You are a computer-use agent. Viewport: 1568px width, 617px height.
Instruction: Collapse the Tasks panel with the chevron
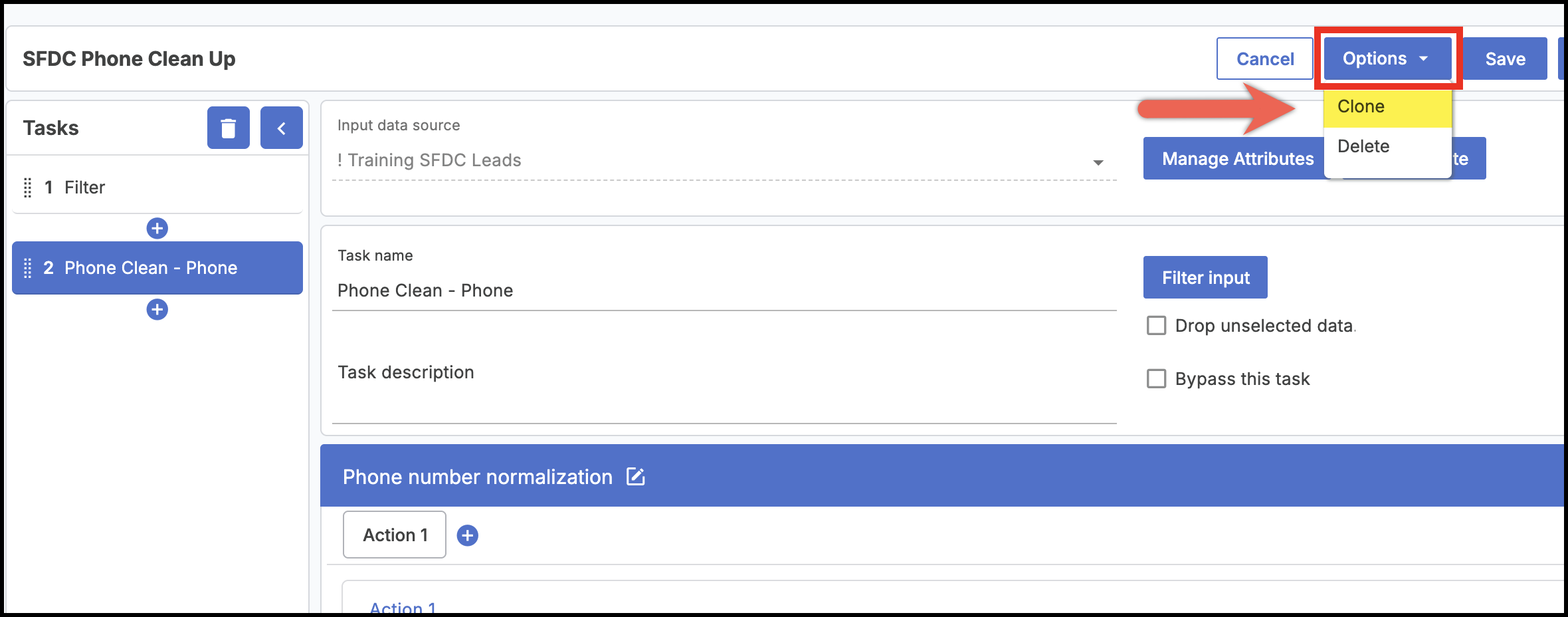click(x=281, y=128)
